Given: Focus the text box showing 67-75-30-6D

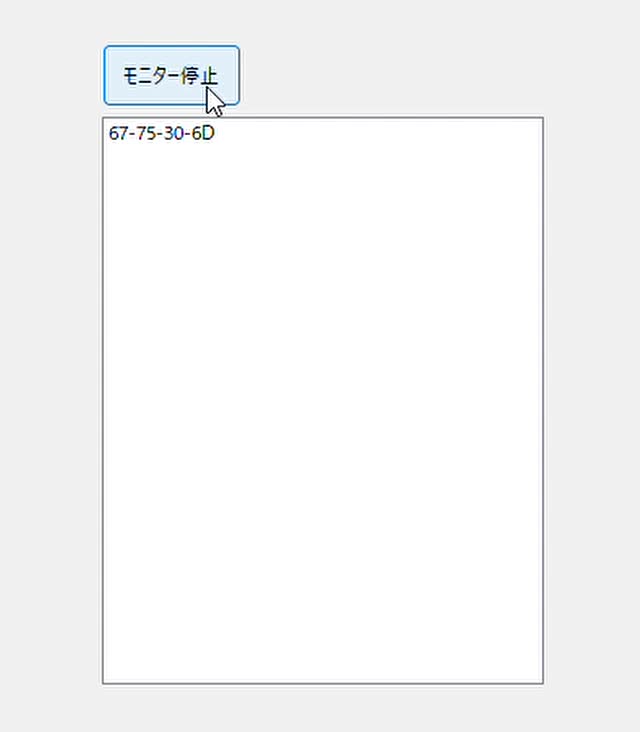Looking at the screenshot, I should pos(323,401).
